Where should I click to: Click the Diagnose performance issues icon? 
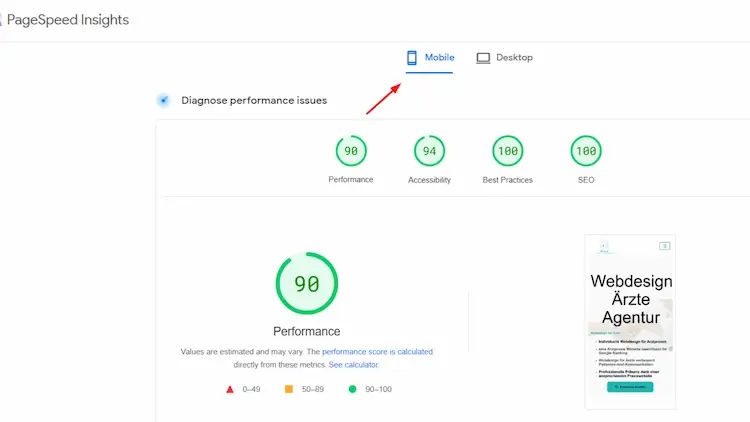[x=163, y=100]
